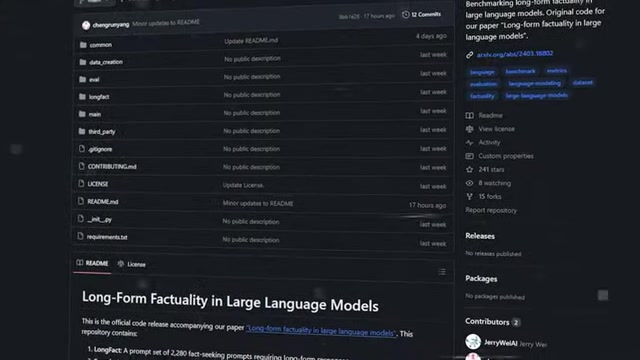Click the Activity pulse icon
640x360 pixels.
point(470,142)
